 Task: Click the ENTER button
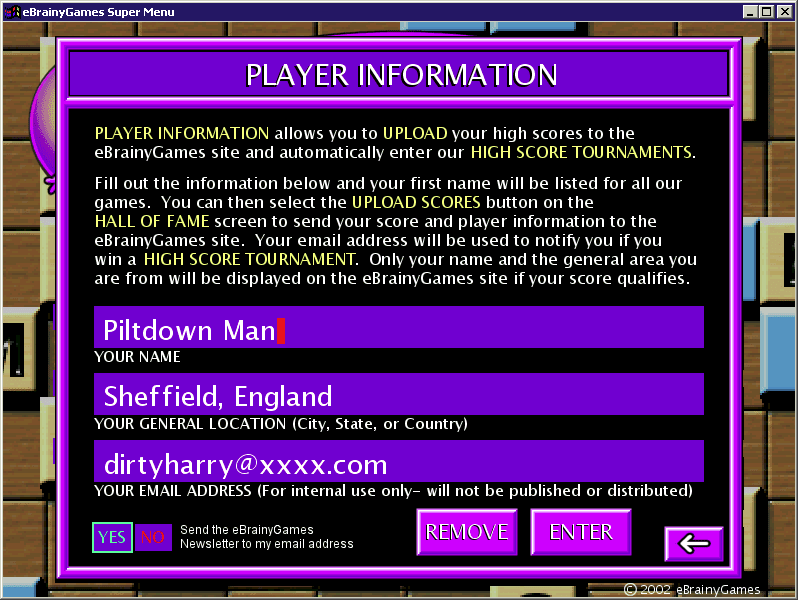click(x=581, y=532)
